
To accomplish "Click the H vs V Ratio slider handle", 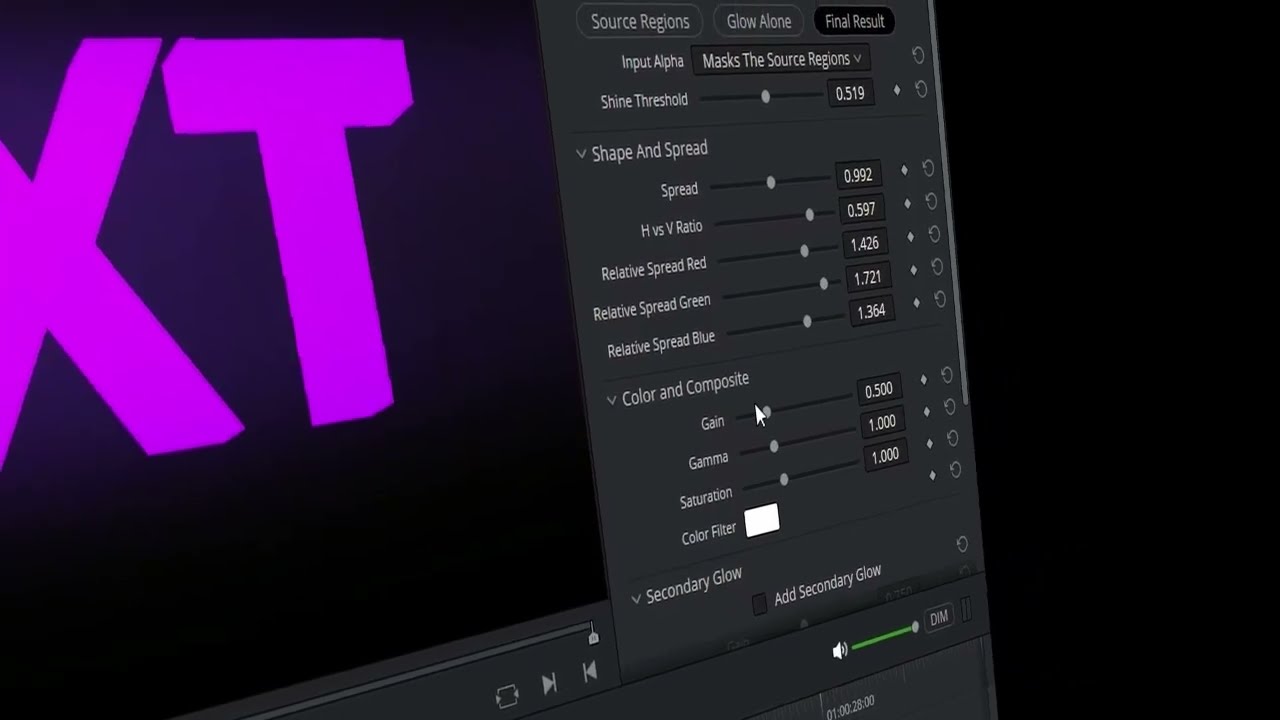I will point(810,214).
